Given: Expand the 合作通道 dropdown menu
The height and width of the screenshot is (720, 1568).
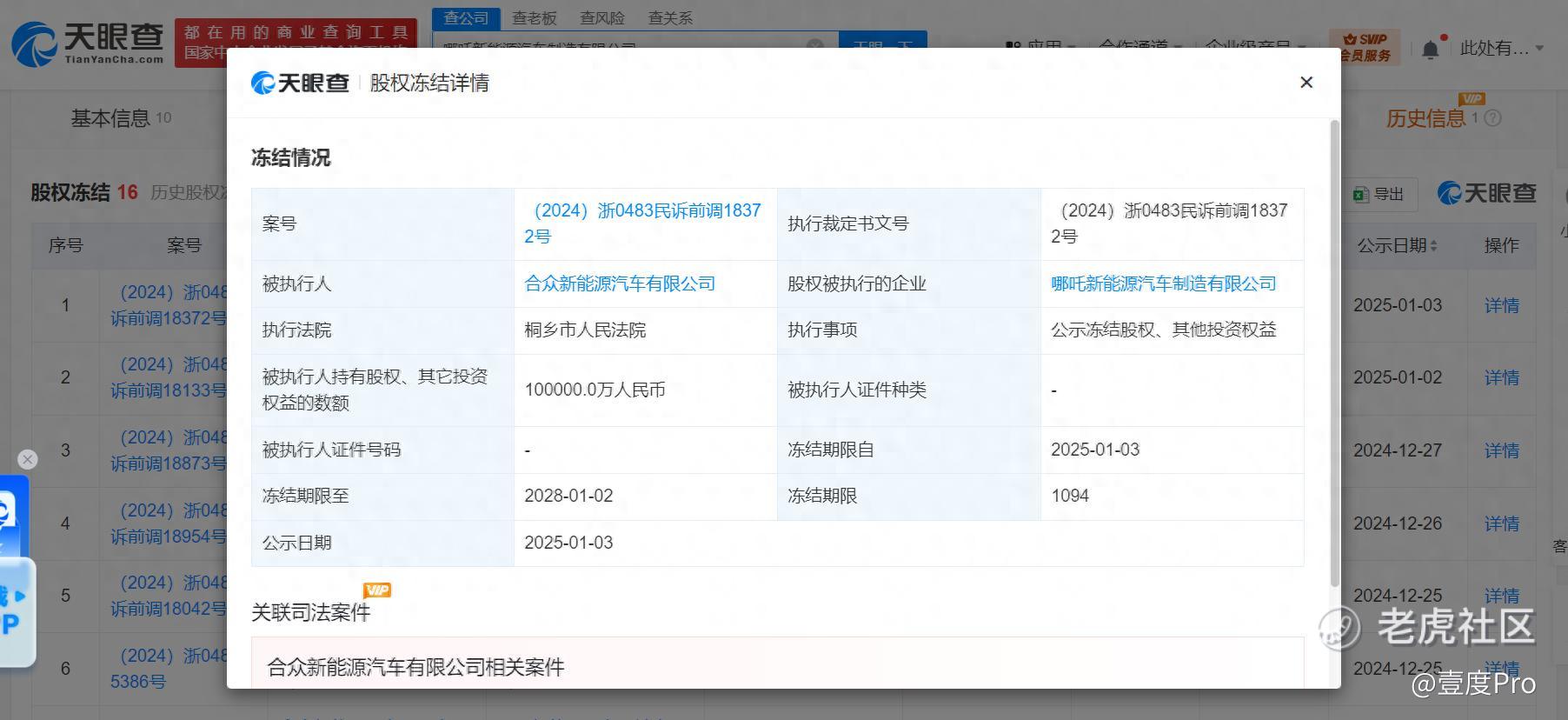Looking at the screenshot, I should [1140, 45].
